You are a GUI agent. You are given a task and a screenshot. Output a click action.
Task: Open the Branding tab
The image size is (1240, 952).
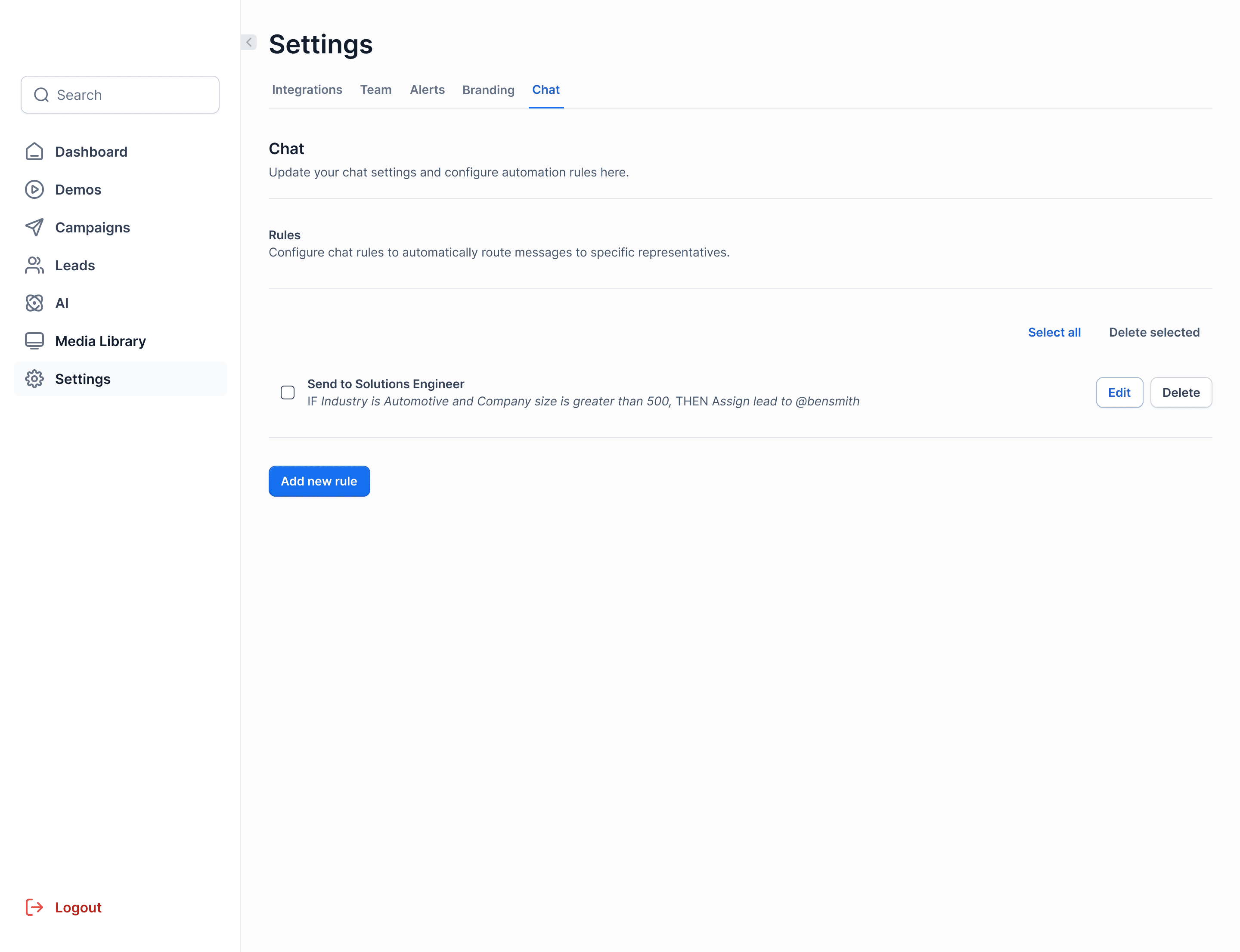coord(488,90)
